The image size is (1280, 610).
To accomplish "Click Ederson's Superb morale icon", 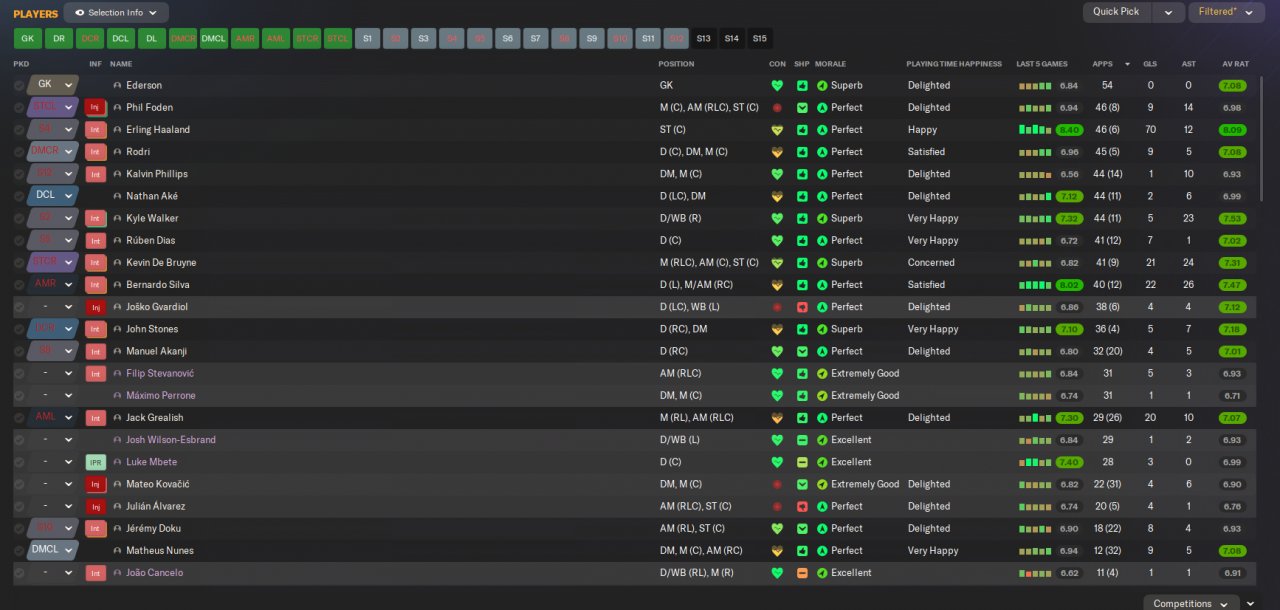I will tap(822, 86).
